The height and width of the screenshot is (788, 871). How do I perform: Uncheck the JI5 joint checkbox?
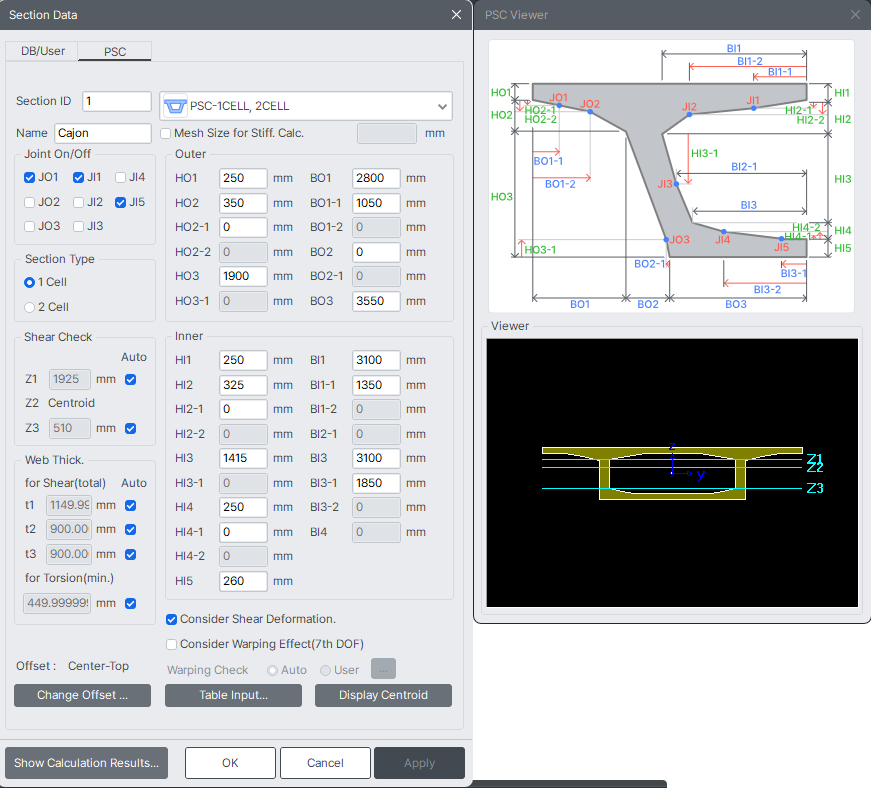click(x=121, y=202)
